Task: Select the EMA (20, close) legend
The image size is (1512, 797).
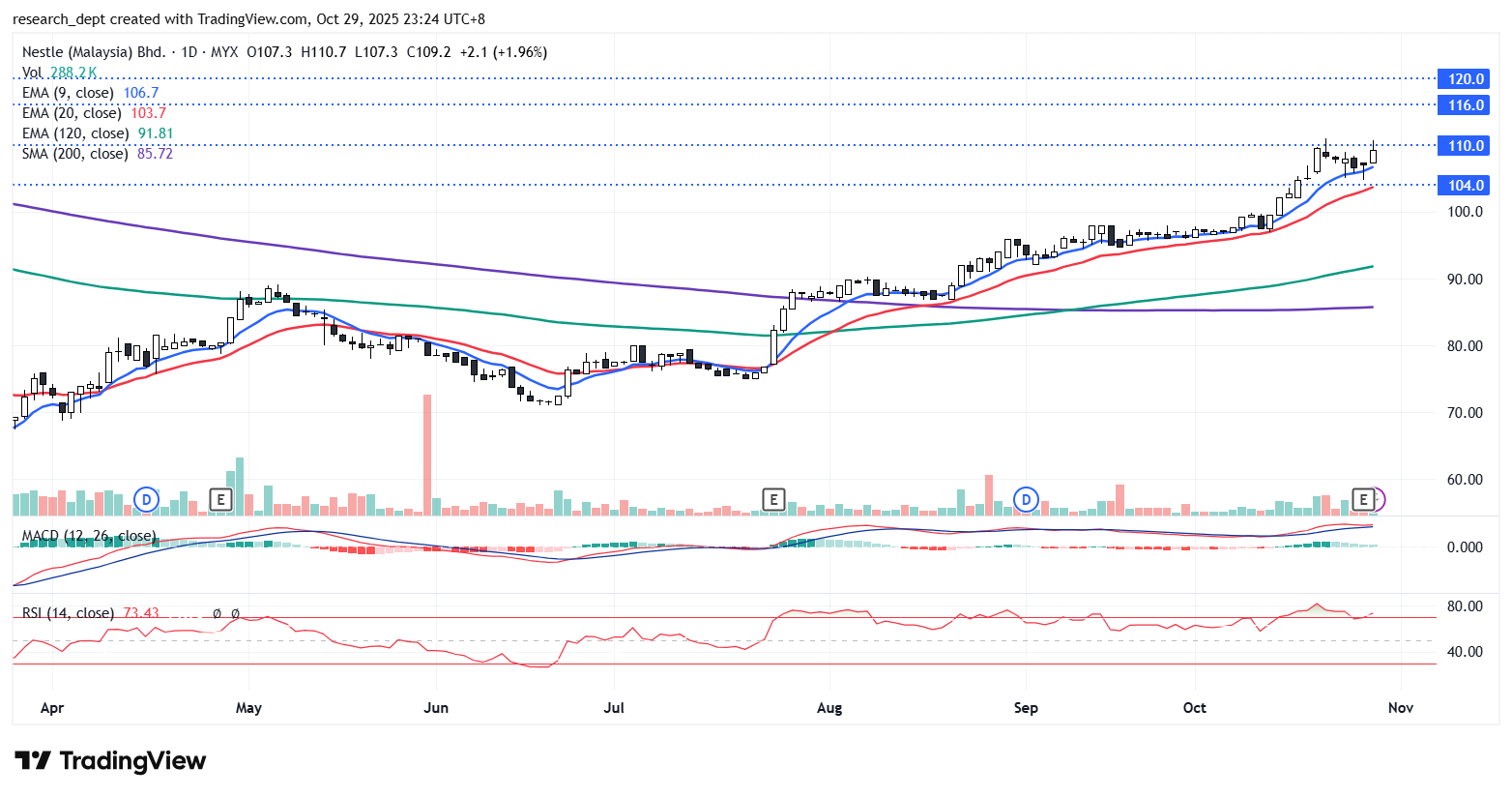Action: click(x=72, y=113)
